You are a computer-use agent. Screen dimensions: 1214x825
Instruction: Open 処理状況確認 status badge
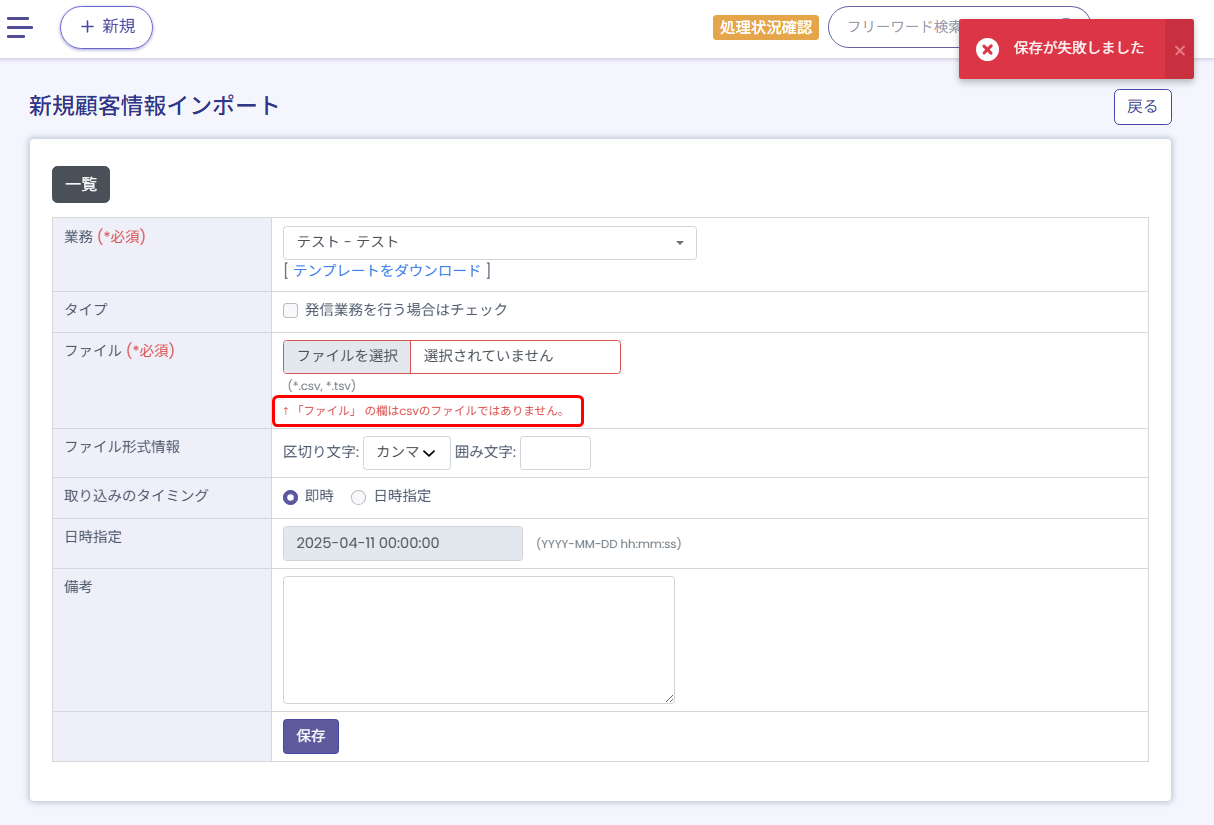(765, 27)
